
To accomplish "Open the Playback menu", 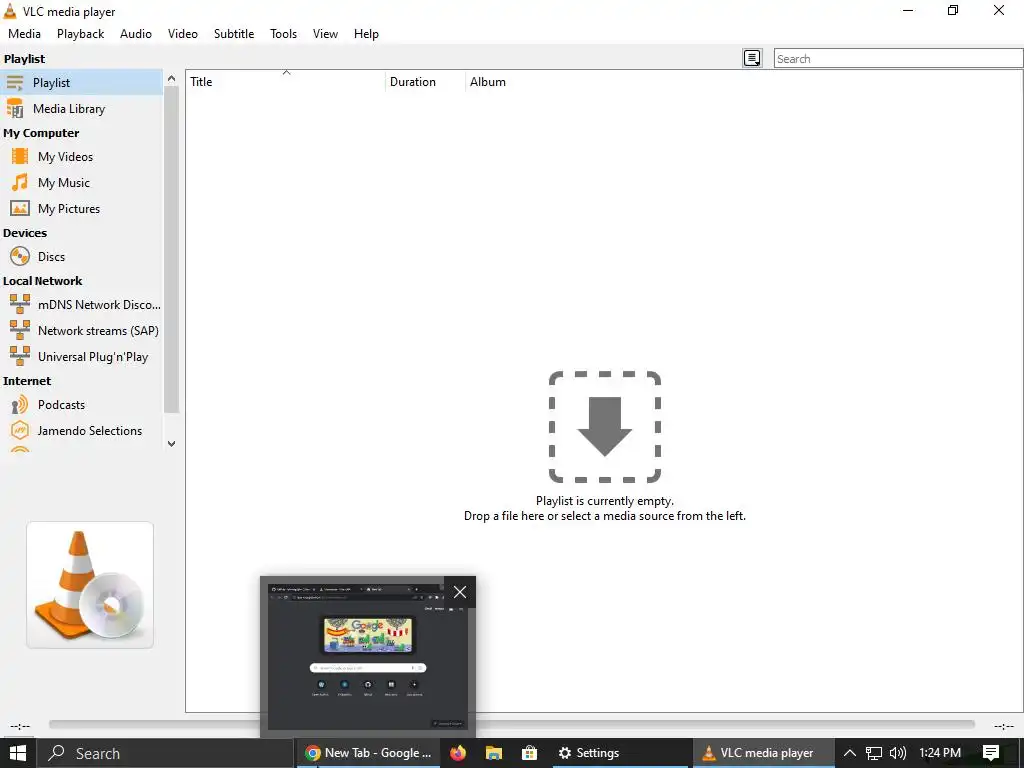I will pos(80,34).
